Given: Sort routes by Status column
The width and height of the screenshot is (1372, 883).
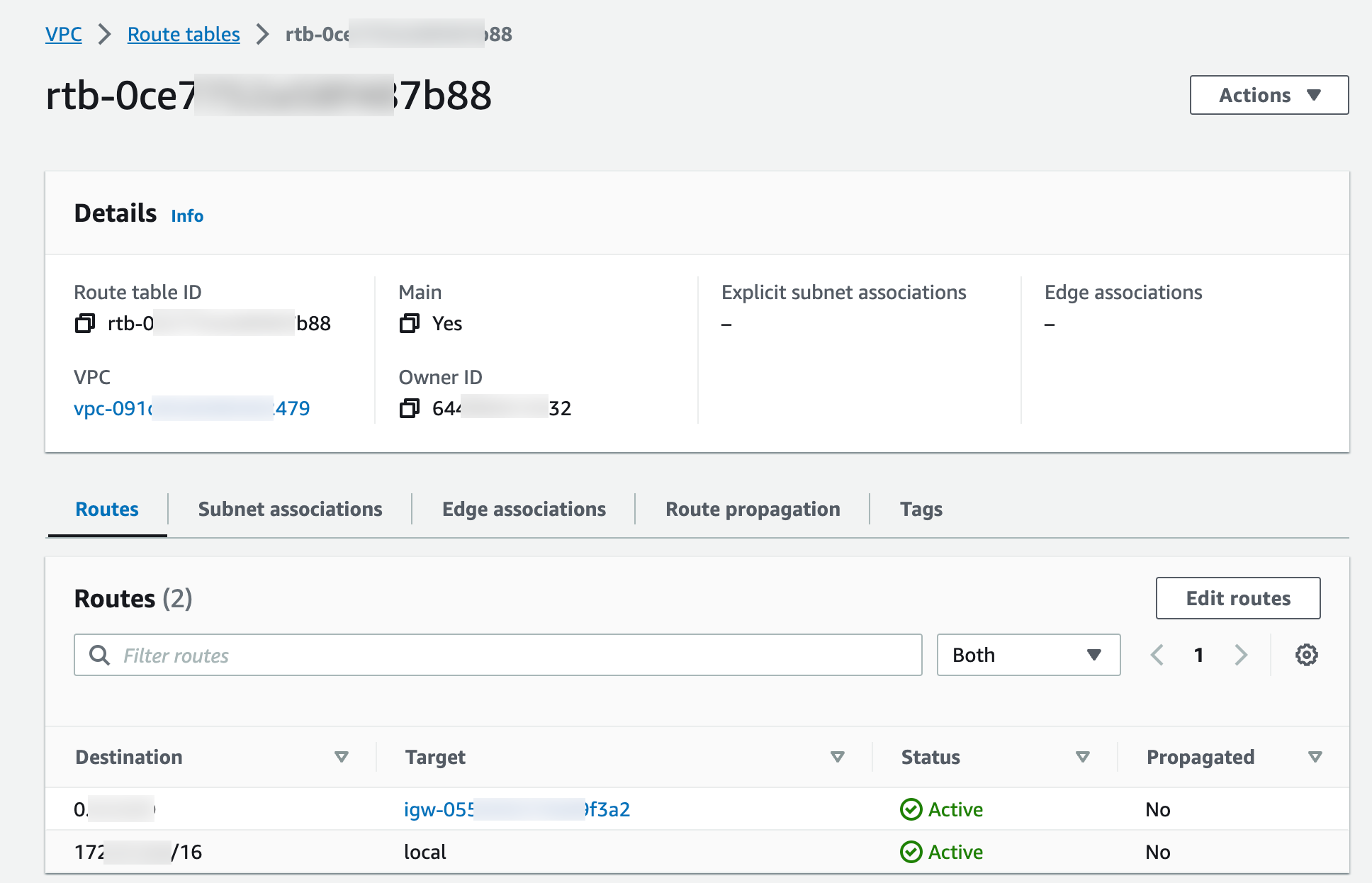Looking at the screenshot, I should pyautogui.click(x=1082, y=757).
